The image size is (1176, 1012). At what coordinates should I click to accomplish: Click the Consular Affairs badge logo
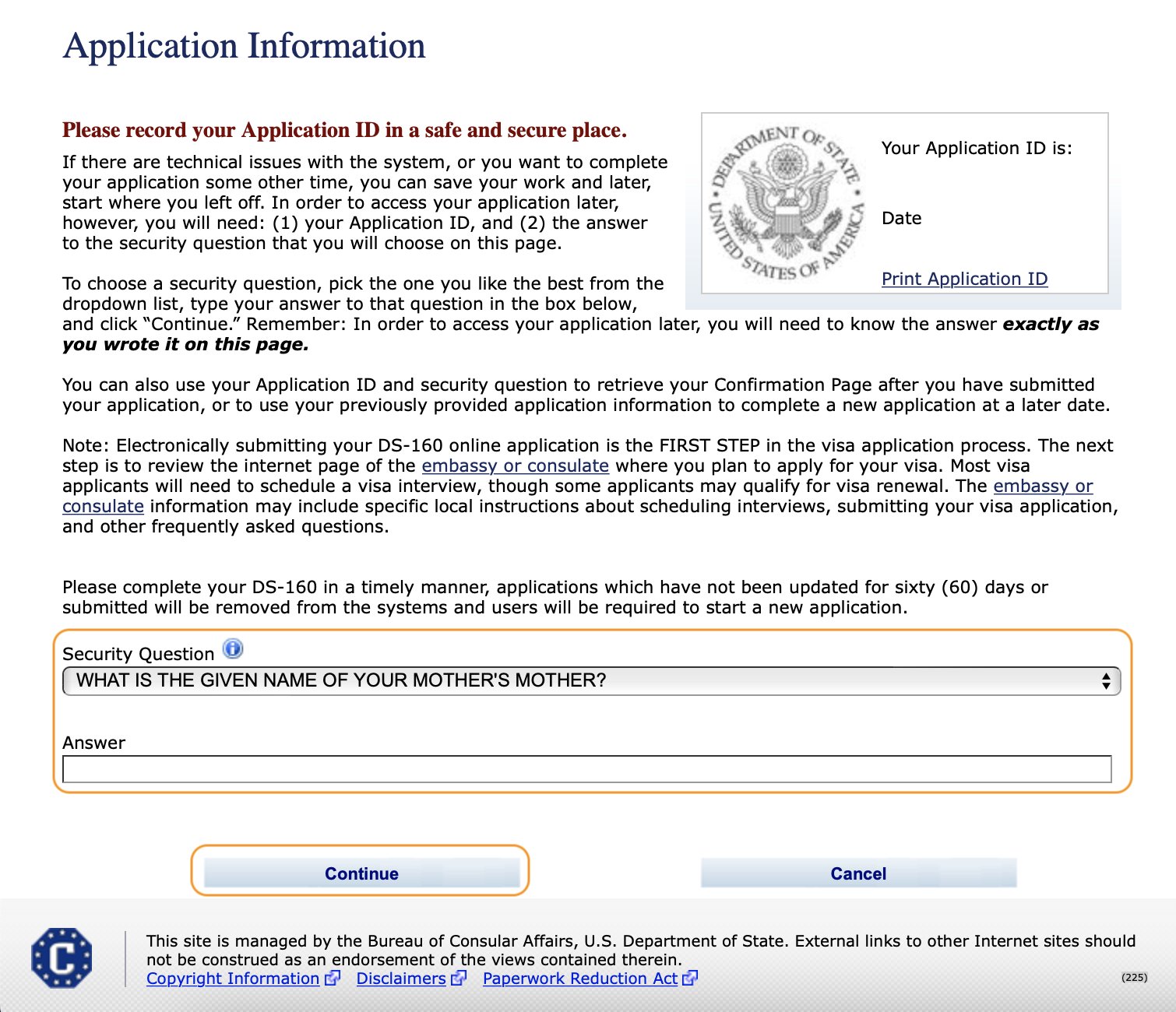coord(62,958)
